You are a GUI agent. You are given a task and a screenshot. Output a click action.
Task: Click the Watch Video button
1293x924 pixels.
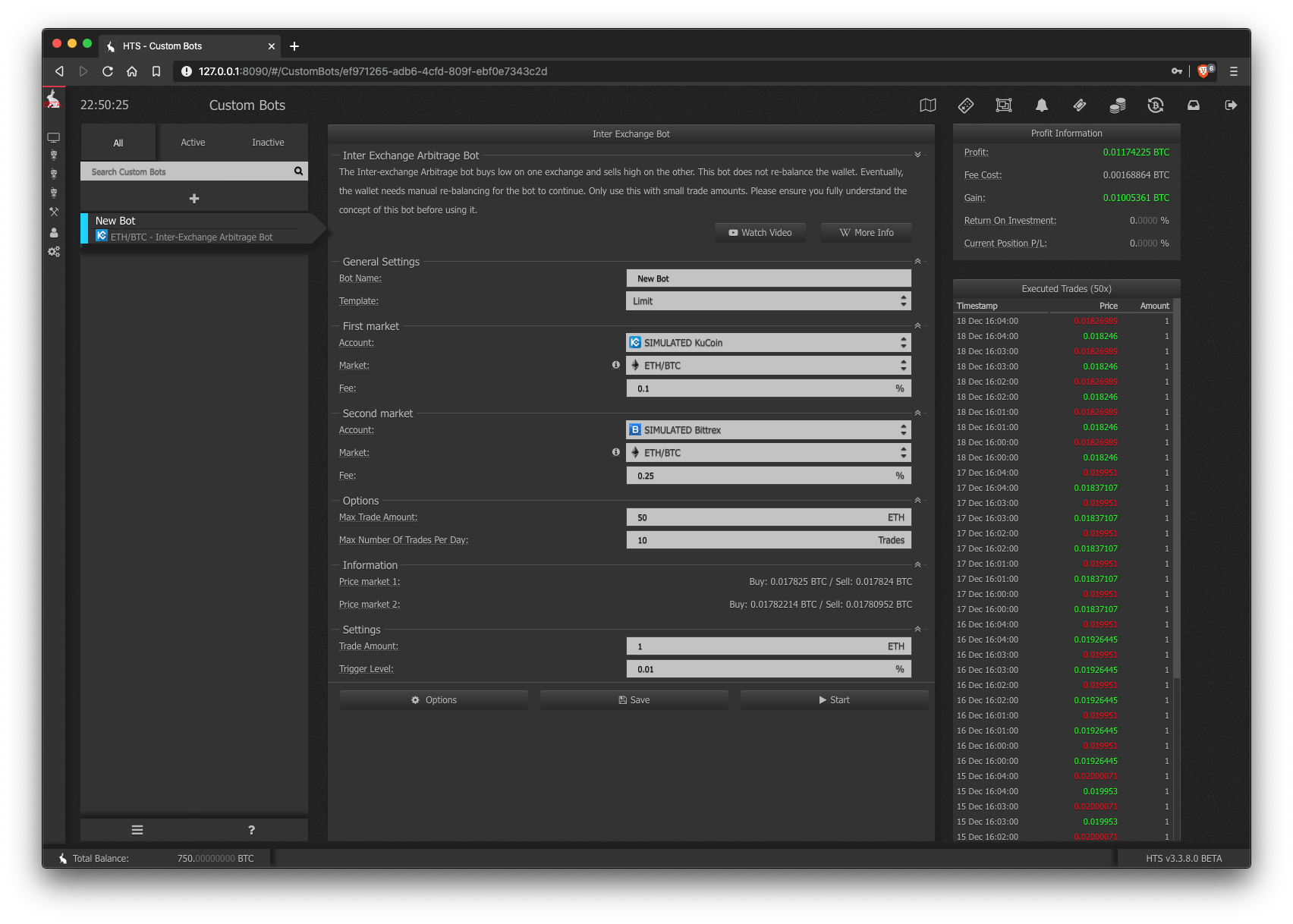tap(760, 233)
